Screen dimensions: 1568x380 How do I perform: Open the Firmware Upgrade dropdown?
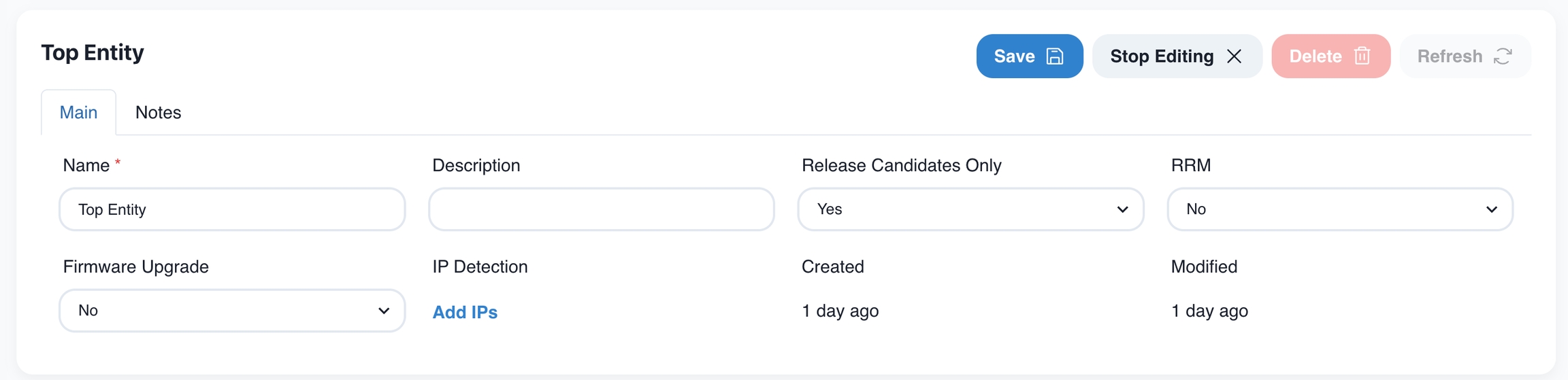pos(231,311)
